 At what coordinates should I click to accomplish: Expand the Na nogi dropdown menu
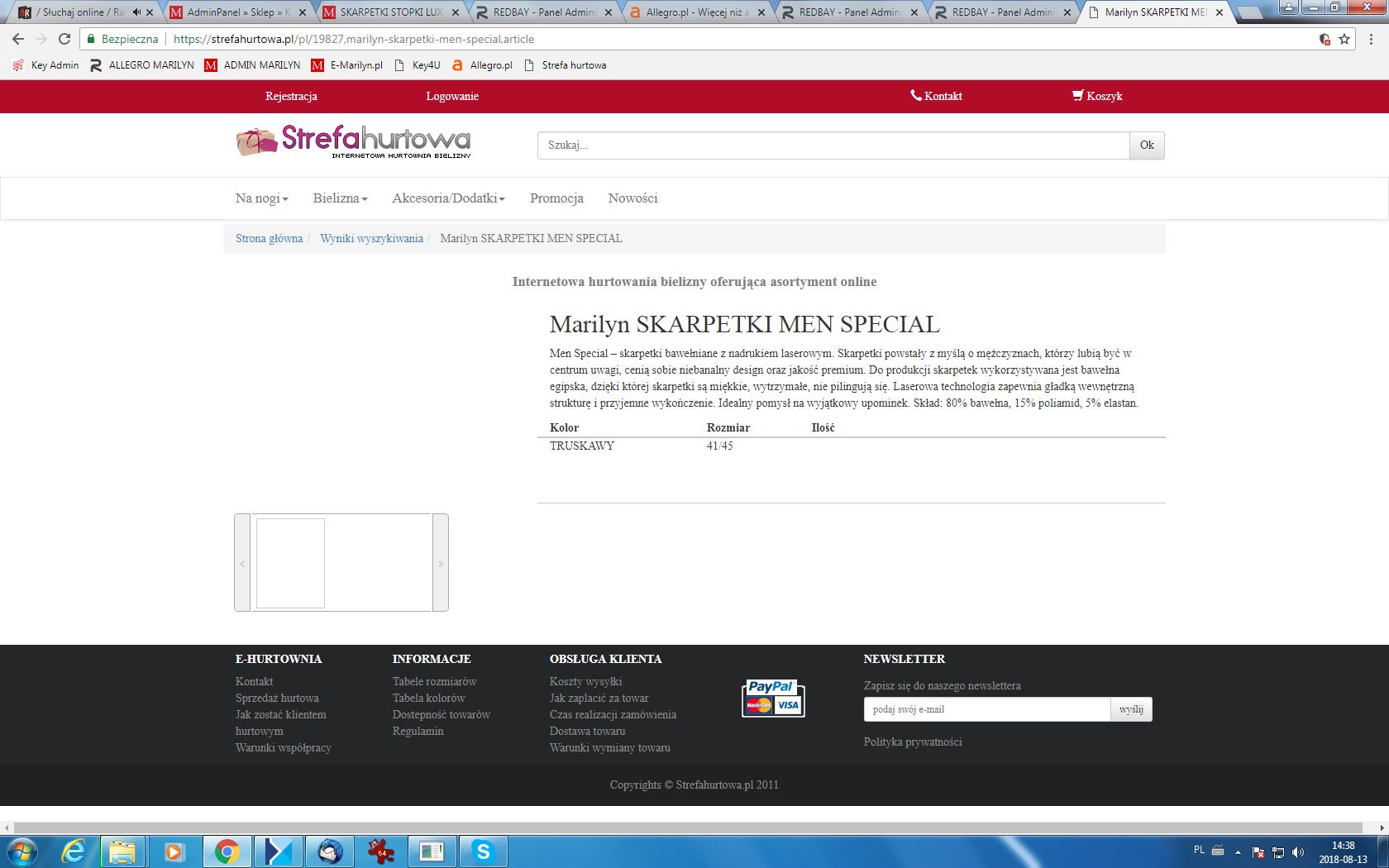[x=261, y=198]
